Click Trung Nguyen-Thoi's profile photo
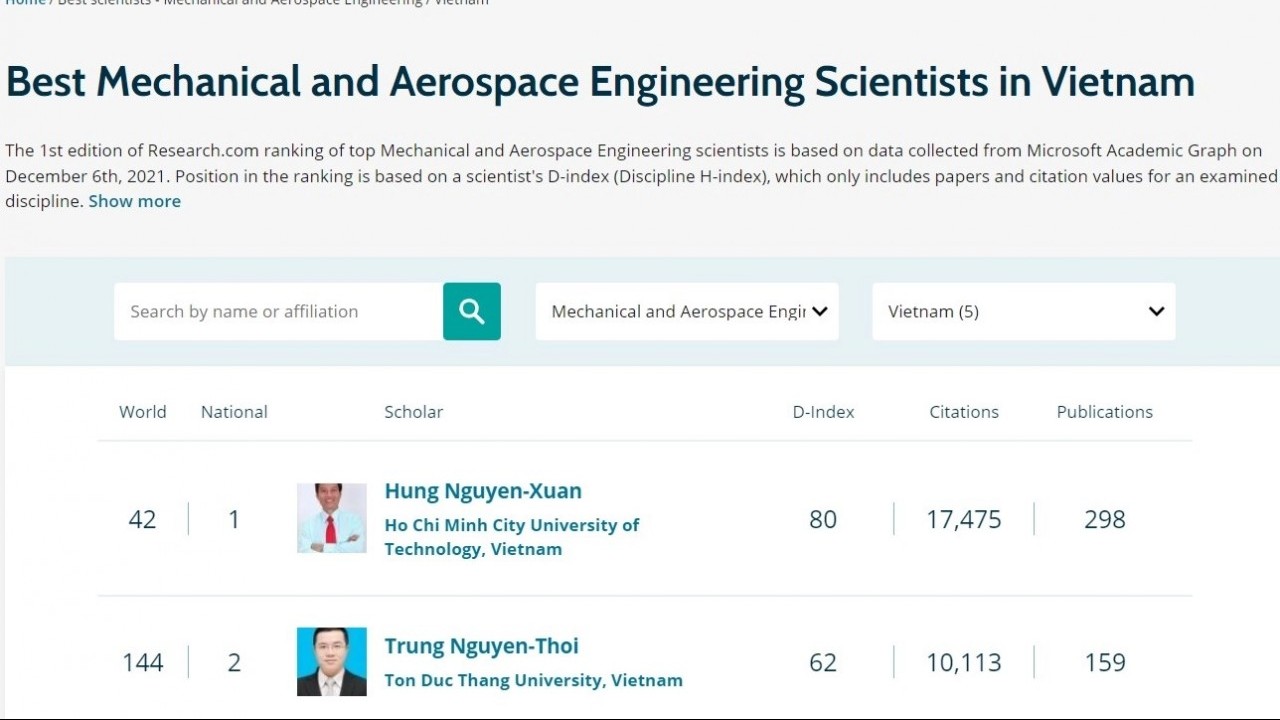The width and height of the screenshot is (1280, 720). (x=331, y=661)
